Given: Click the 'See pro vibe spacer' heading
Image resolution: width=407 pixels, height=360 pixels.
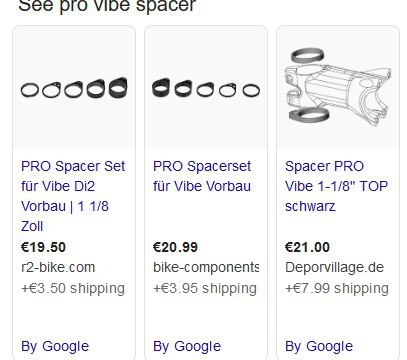Looking at the screenshot, I should pos(107,6).
